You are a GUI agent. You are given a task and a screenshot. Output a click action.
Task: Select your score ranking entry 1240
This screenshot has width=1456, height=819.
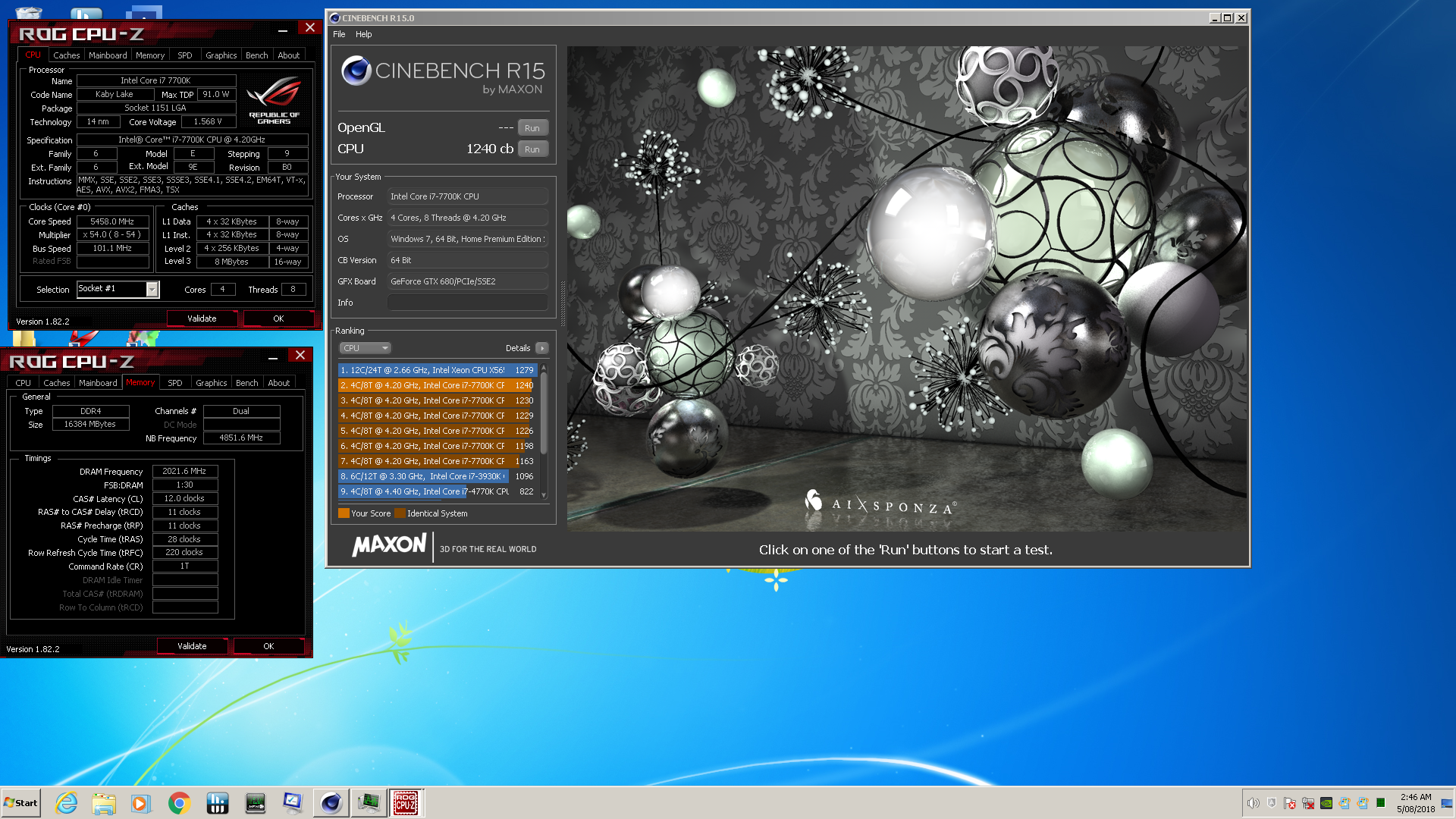click(437, 385)
